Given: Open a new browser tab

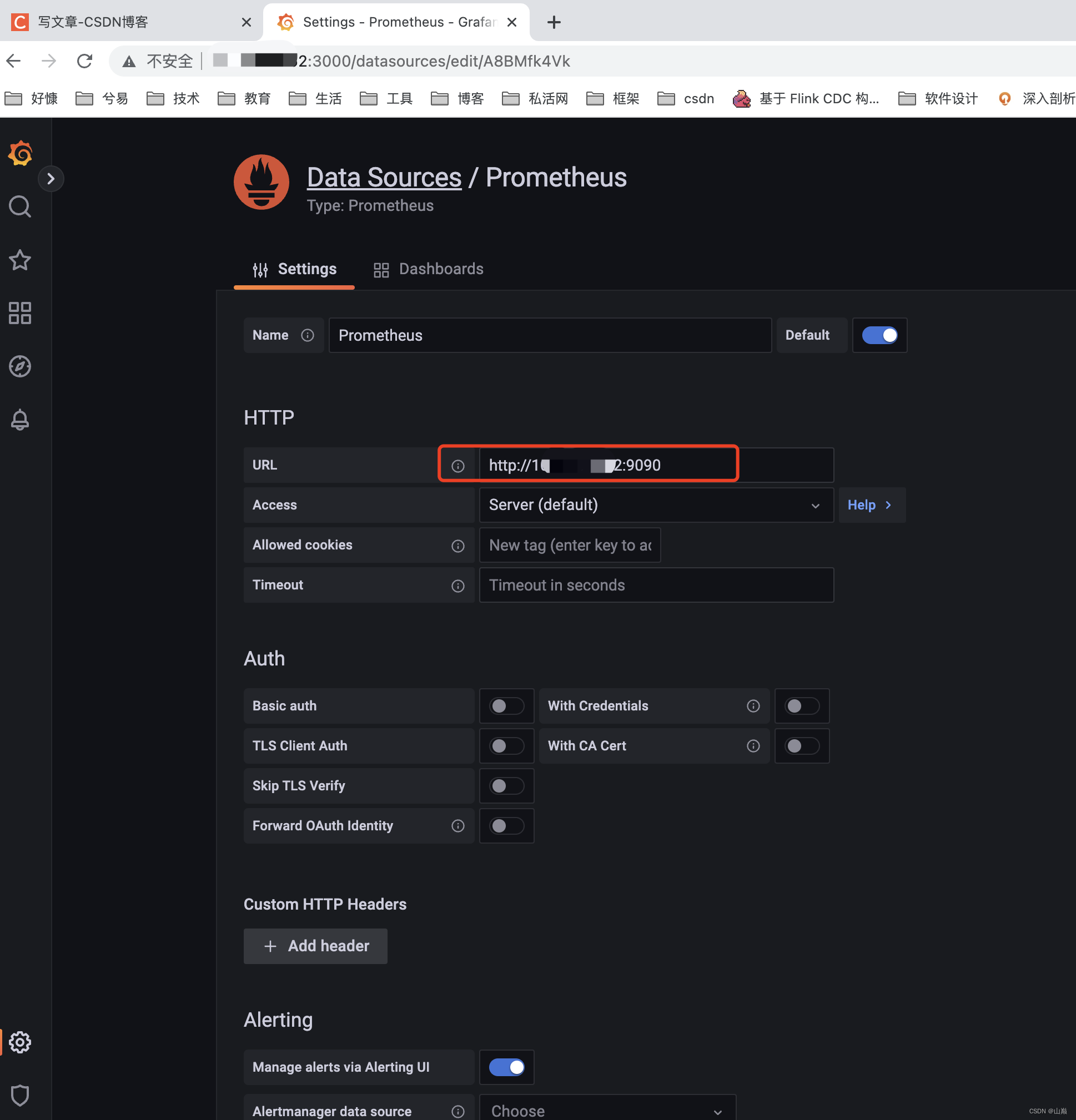Looking at the screenshot, I should pyautogui.click(x=554, y=22).
